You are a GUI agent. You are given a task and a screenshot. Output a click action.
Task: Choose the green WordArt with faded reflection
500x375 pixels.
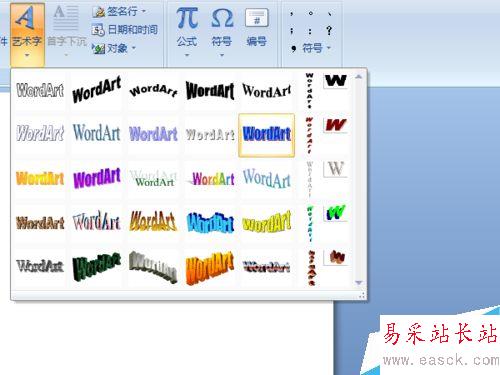point(153,179)
